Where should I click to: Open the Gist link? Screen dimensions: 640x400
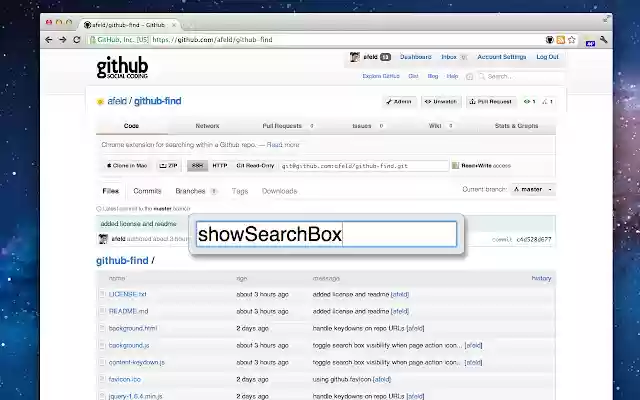click(413, 76)
